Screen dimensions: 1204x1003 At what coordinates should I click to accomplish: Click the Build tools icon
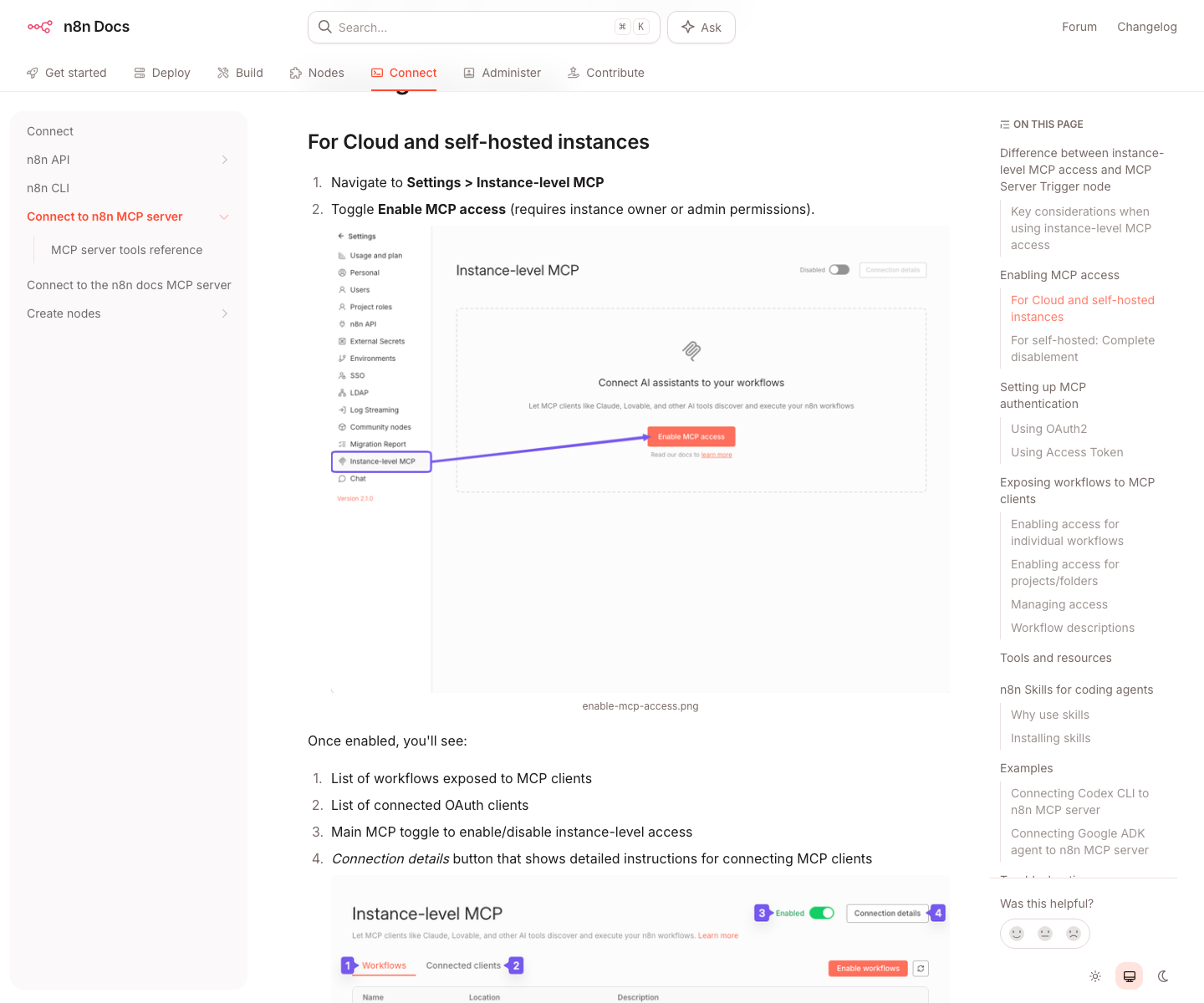coord(223,73)
